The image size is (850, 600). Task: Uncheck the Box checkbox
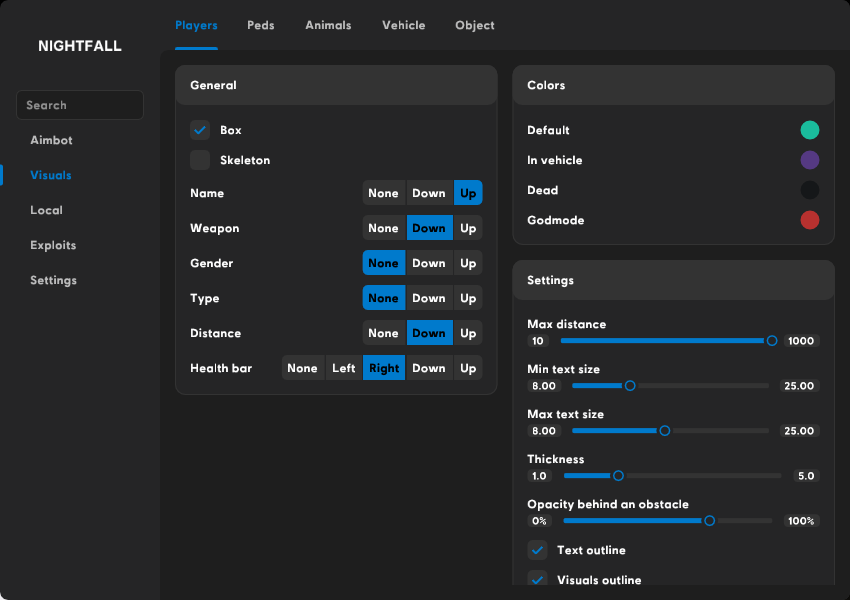coord(200,130)
